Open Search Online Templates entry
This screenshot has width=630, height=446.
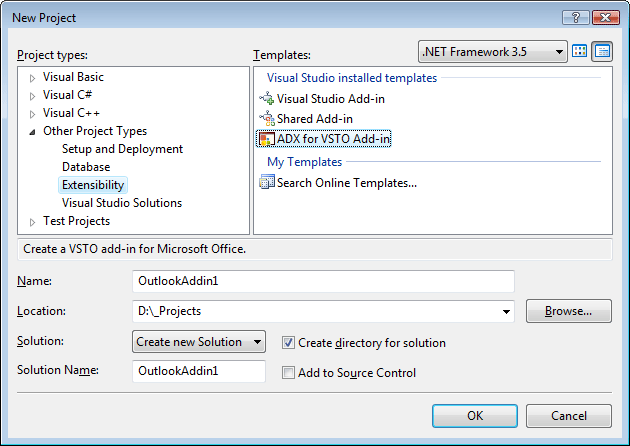347,183
